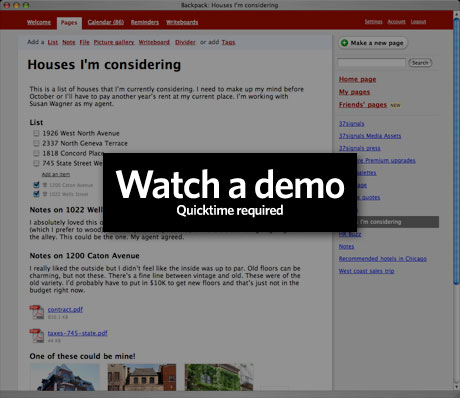This screenshot has width=460, height=398.
Task: Add a List to the page
Action: pos(53,42)
